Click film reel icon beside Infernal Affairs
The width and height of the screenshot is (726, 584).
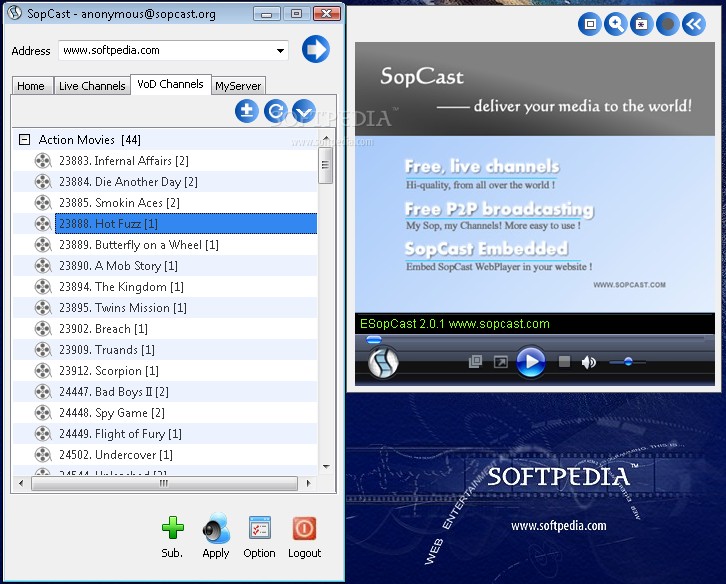pyautogui.click(x=43, y=161)
